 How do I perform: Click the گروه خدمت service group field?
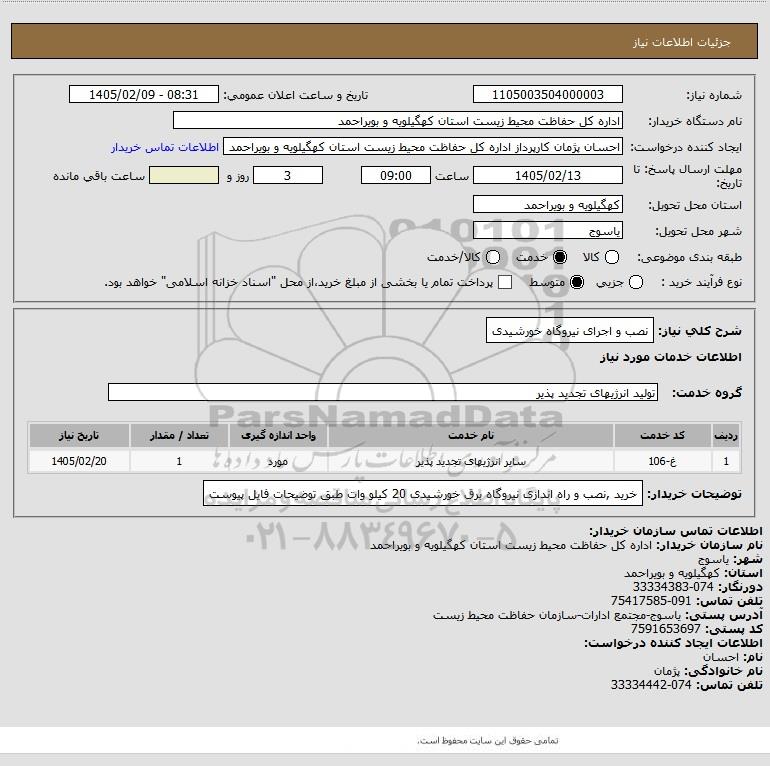coord(383,392)
